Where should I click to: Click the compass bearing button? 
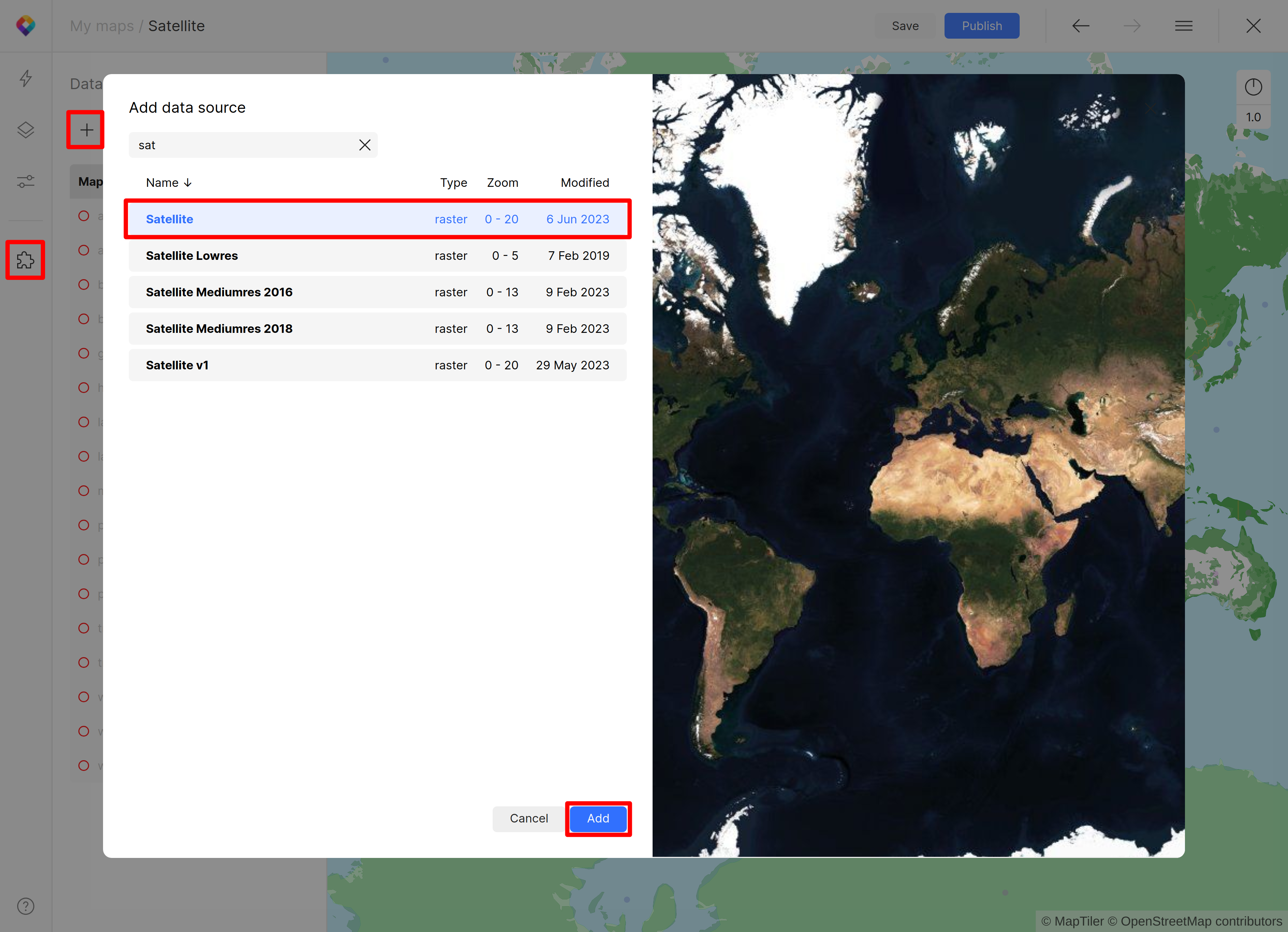(x=1253, y=87)
